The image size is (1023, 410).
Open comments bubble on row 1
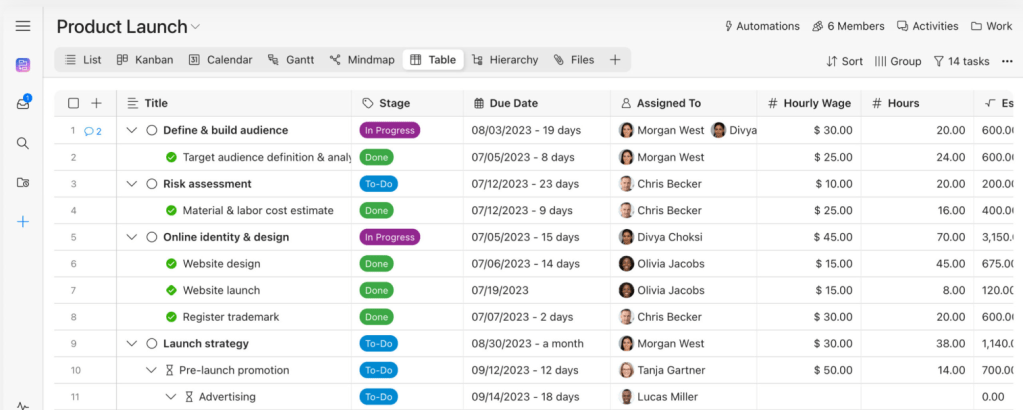tap(93, 131)
